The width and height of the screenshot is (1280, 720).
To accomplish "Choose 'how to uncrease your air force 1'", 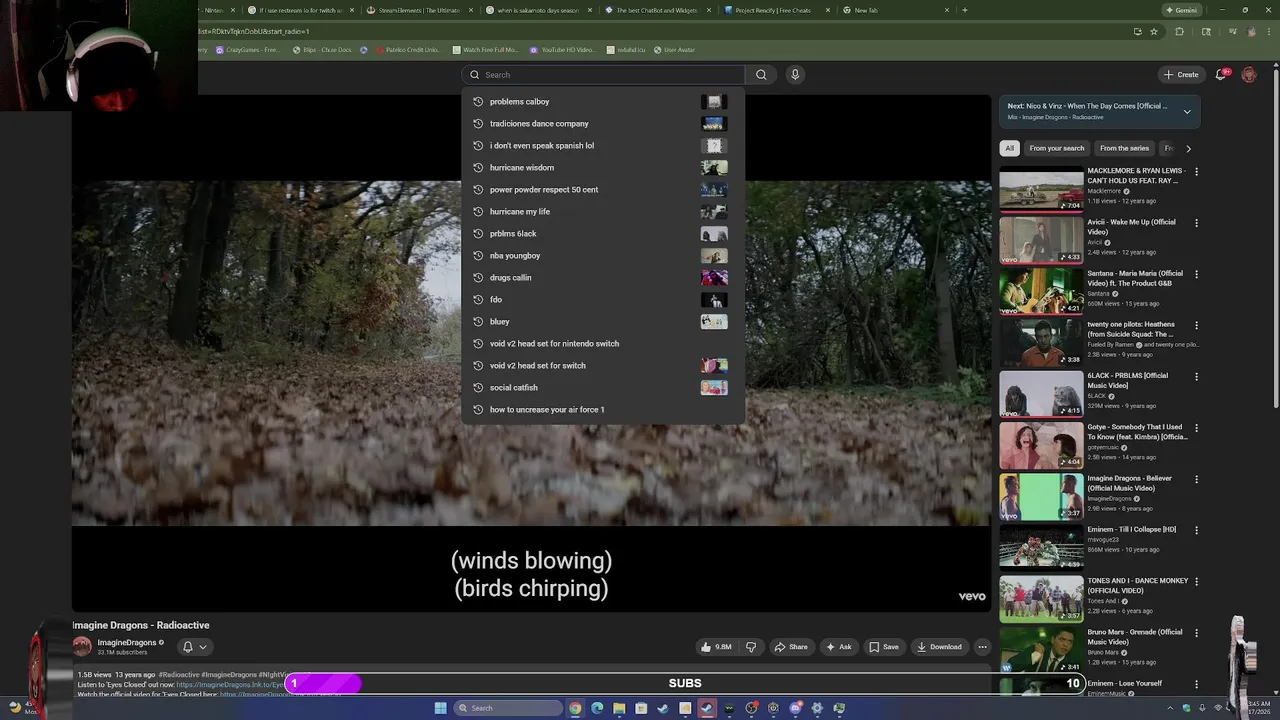I will [603, 409].
